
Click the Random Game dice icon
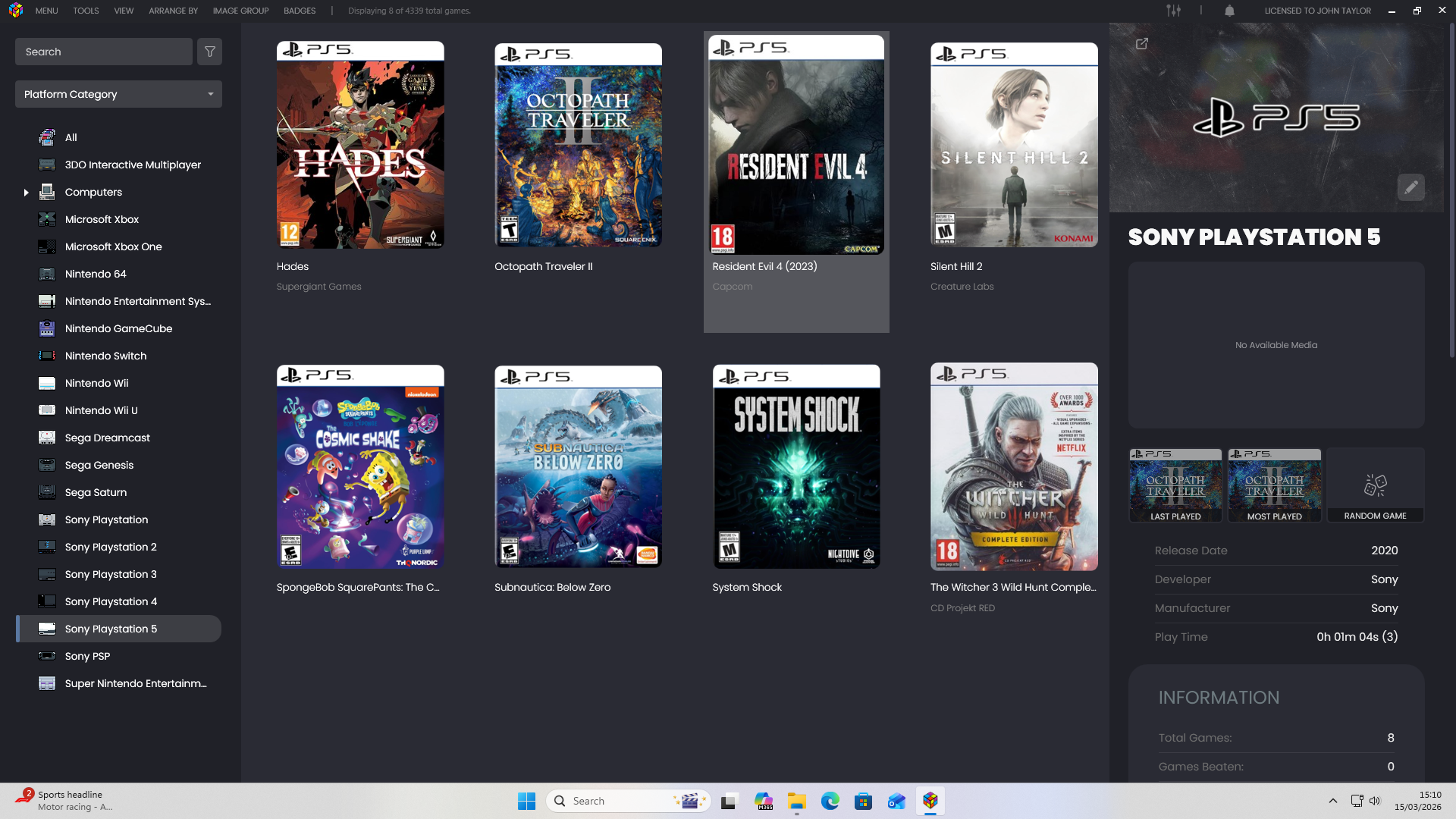[1375, 485]
